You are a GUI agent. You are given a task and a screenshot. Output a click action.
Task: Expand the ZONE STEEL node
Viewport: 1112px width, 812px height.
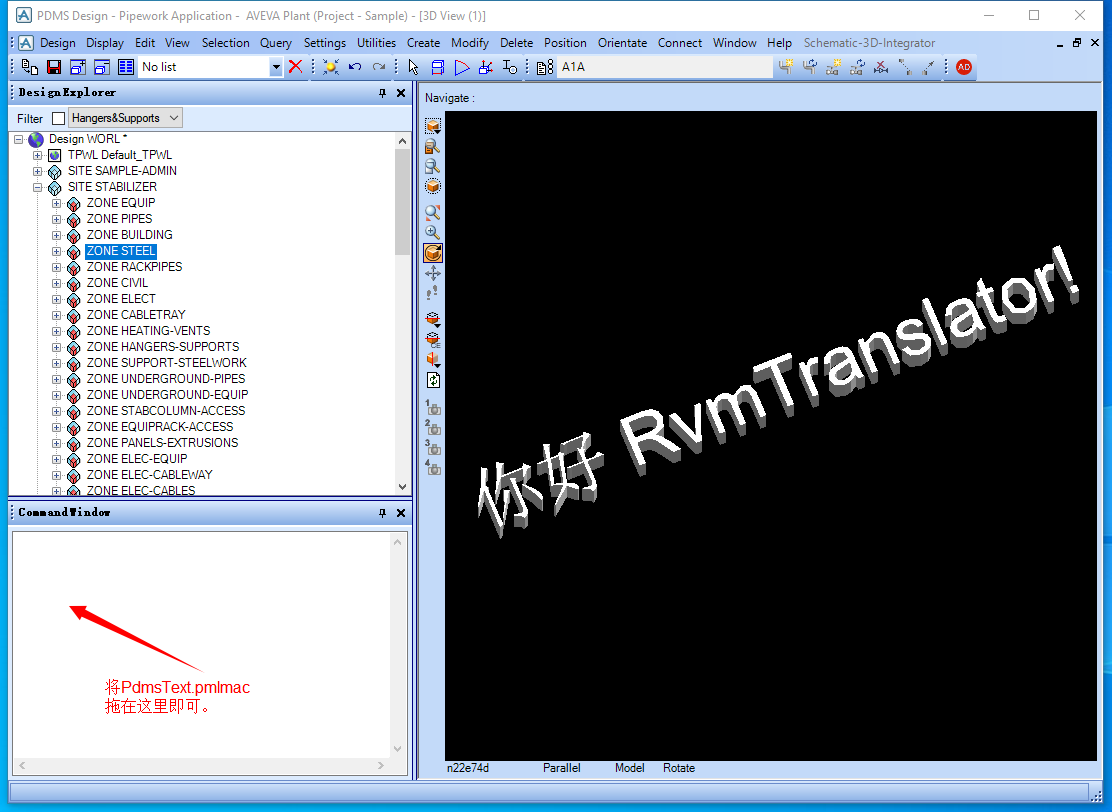pos(57,251)
